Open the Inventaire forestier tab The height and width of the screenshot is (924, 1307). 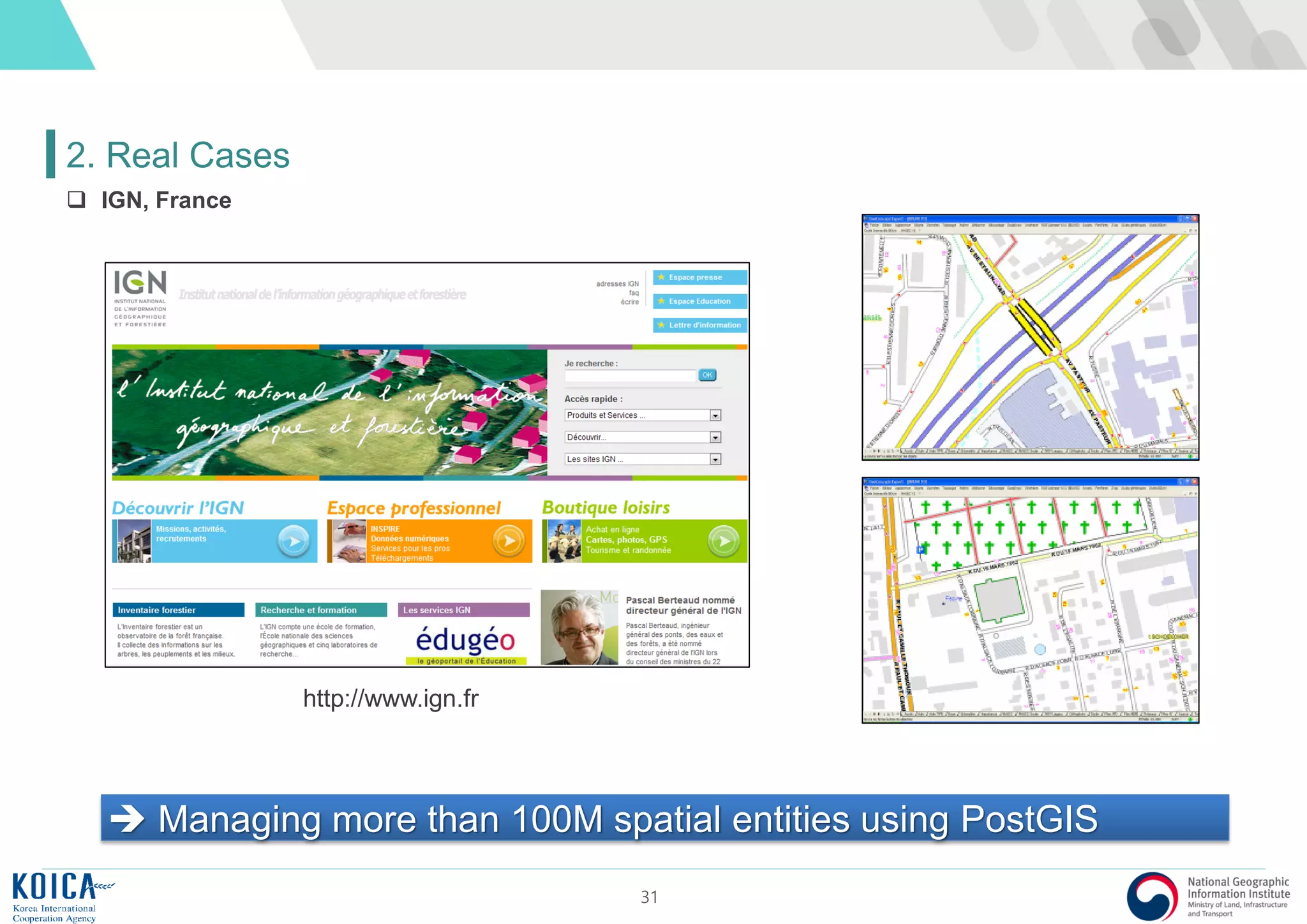tap(178, 610)
